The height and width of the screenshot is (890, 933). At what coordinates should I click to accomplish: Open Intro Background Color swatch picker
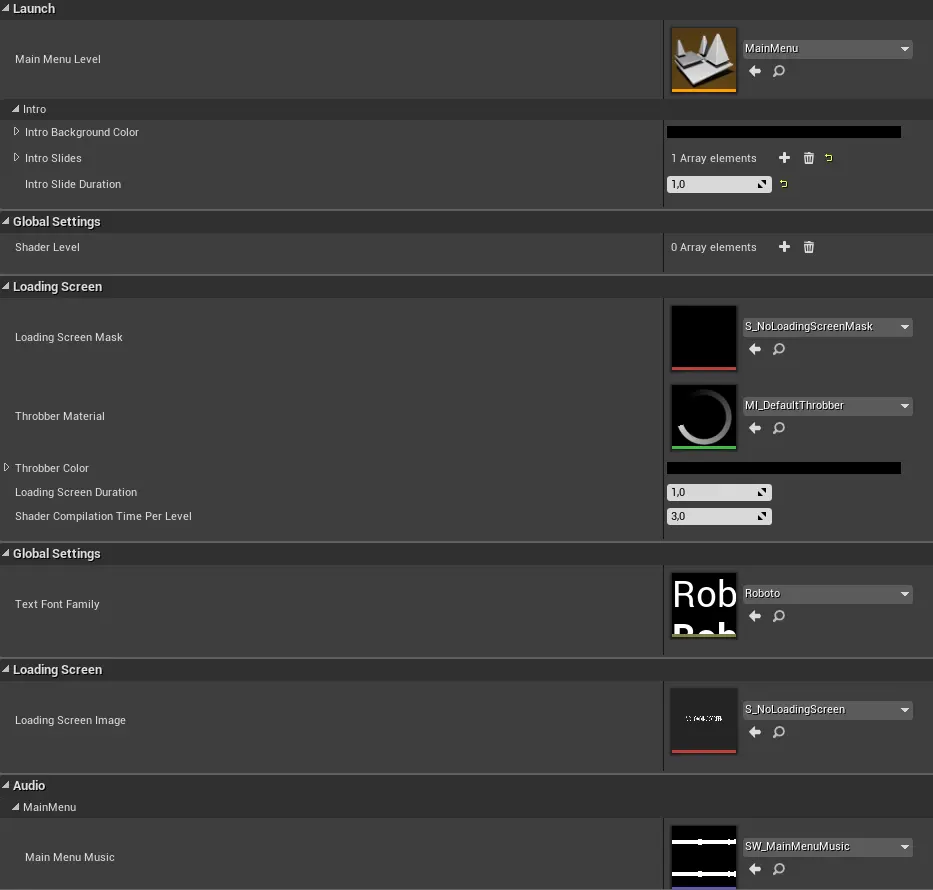pyautogui.click(x=783, y=132)
